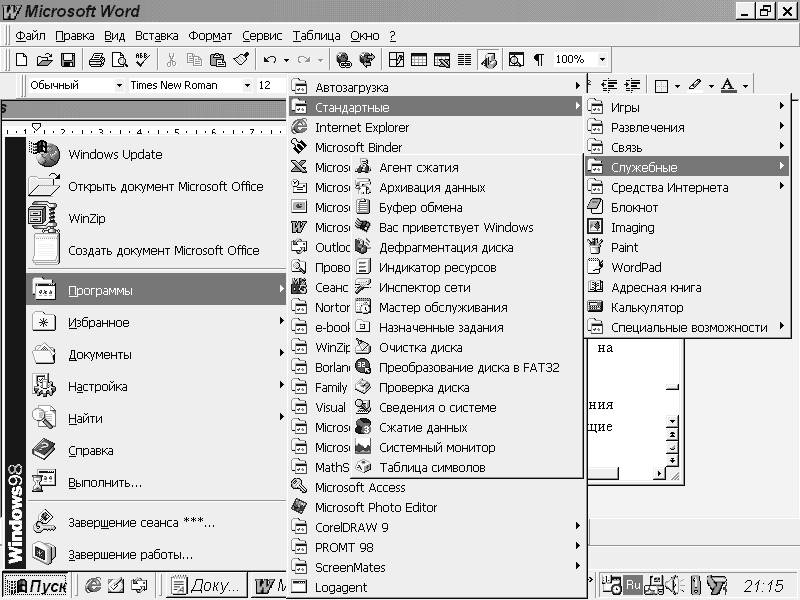800x600 pixels.
Task: Click the Пуск Start button
Action: pos(35,585)
